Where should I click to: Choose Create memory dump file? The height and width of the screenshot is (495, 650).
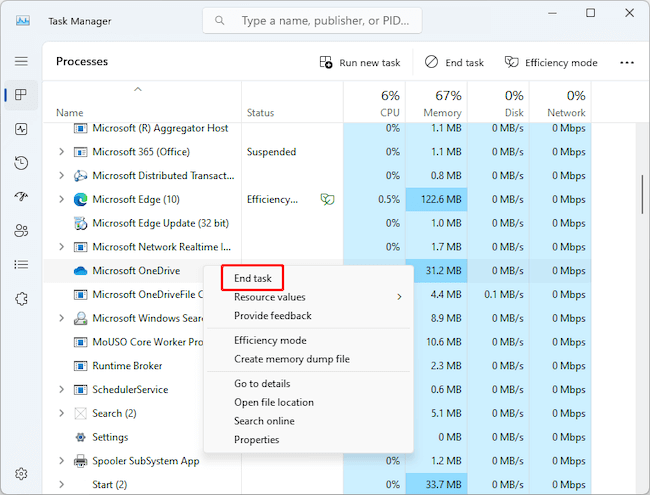pos(308,359)
